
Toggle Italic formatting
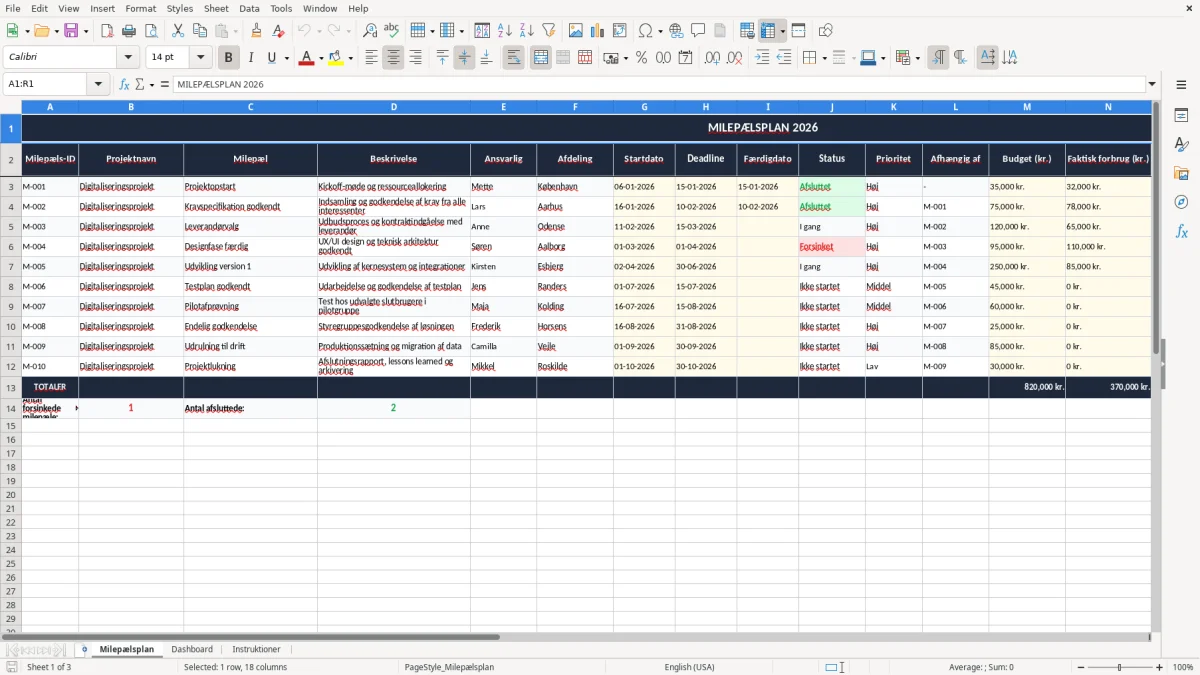250,58
